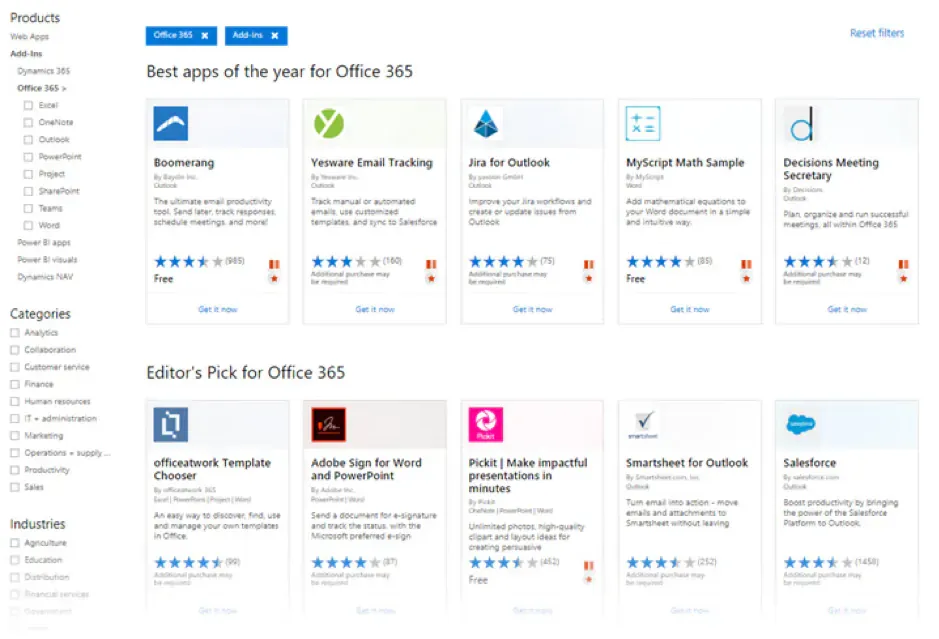The height and width of the screenshot is (639, 939).
Task: Click the Reset filters link
Action: click(877, 33)
